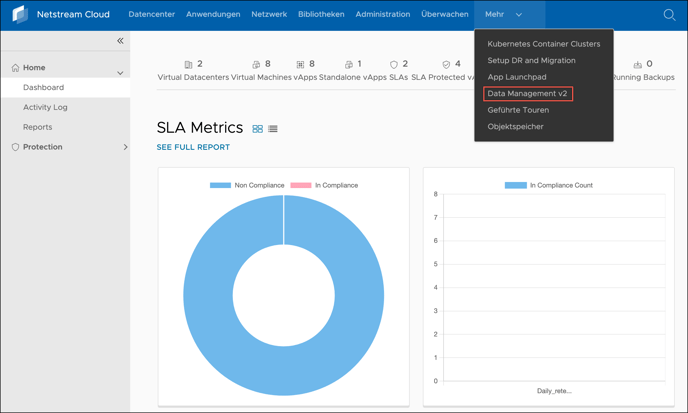Click the Virtual Datacenters icon
The width and height of the screenshot is (688, 413).
point(188,65)
